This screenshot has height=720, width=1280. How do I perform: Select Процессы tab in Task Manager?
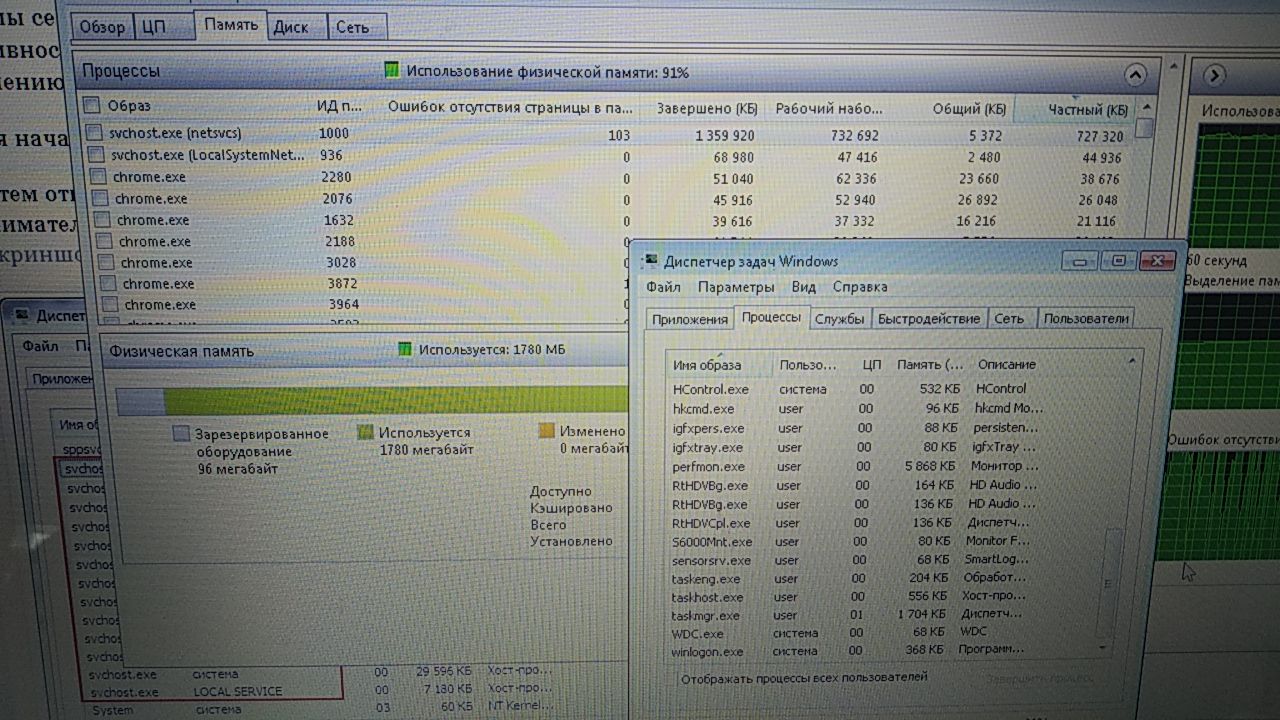tap(771, 317)
